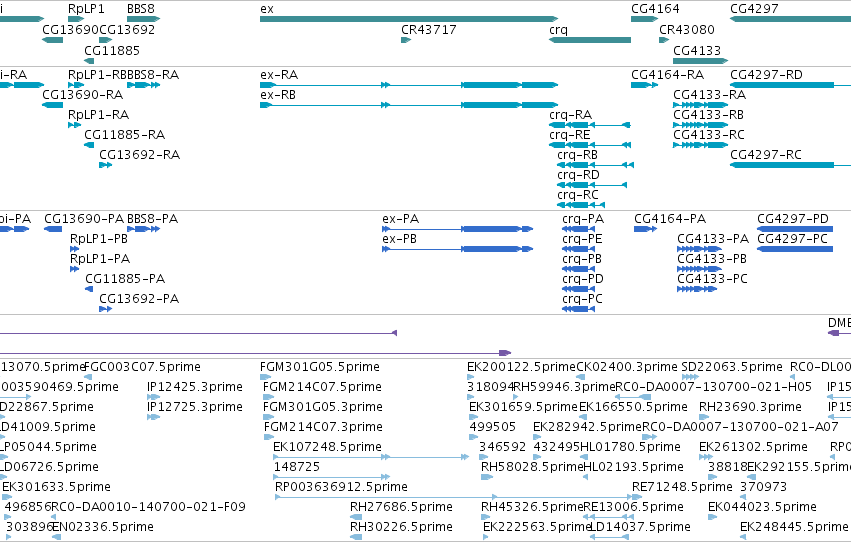
Task: Select the ex-PA protein feature
Action: (x=458, y=229)
